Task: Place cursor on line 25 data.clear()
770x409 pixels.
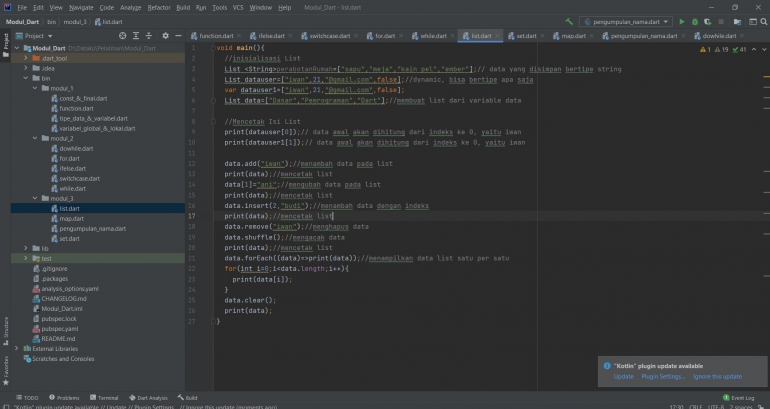Action: point(250,300)
